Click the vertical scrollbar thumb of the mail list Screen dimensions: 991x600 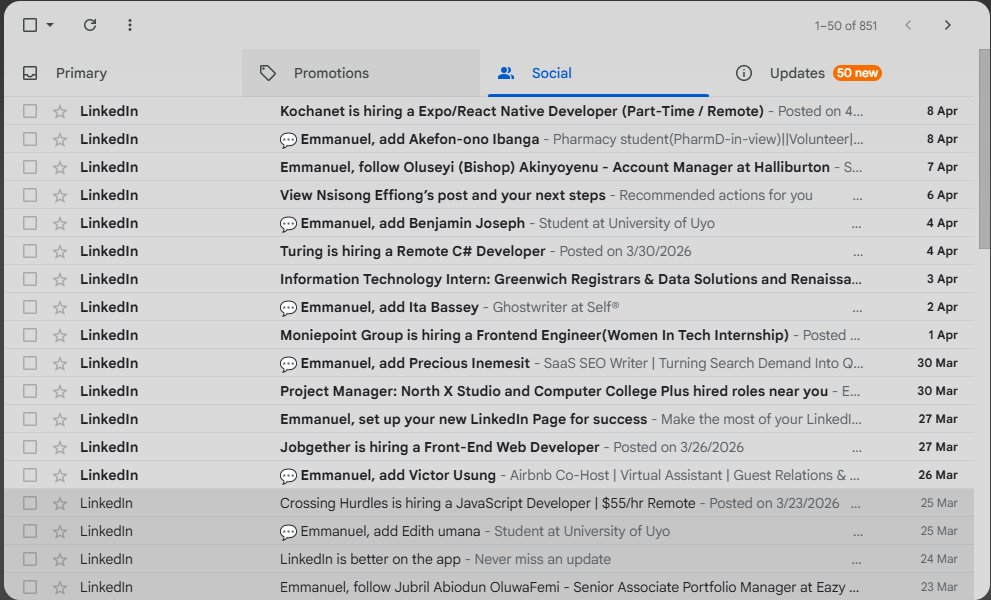[984, 149]
